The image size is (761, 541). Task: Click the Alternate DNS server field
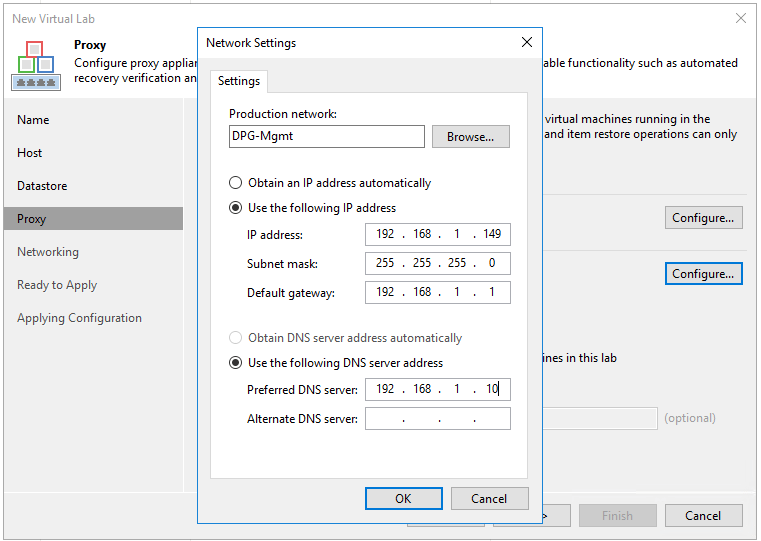(437, 419)
